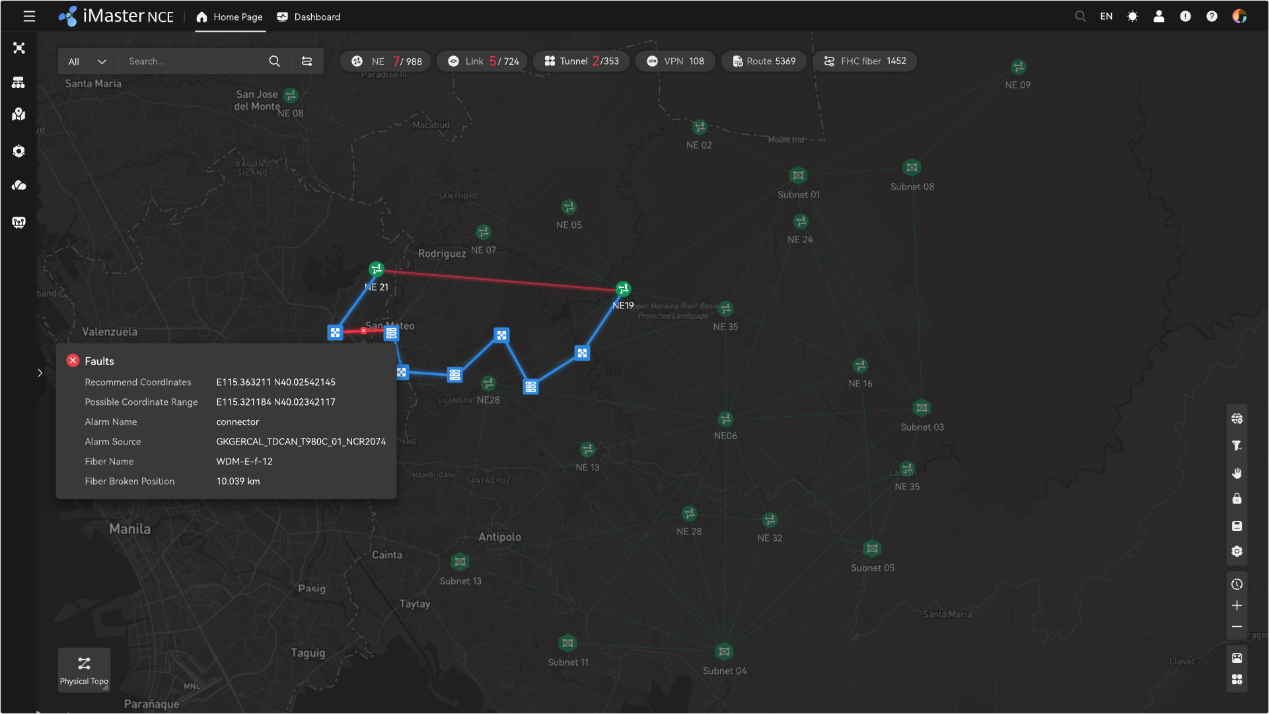Toggle the light/dark theme sun icon
The image size is (1269, 714).
[1133, 17]
